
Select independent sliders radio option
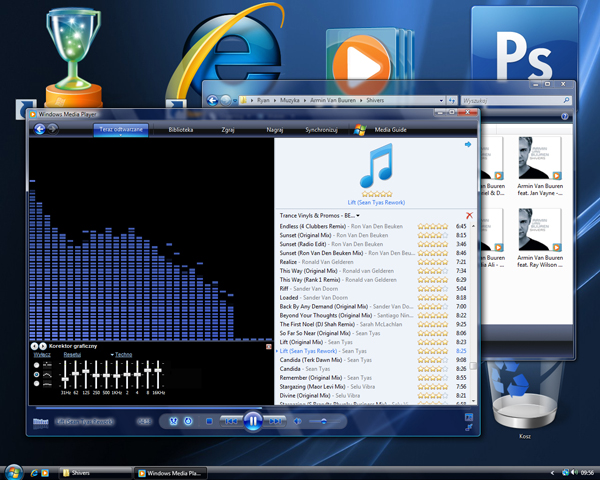(x=37, y=365)
